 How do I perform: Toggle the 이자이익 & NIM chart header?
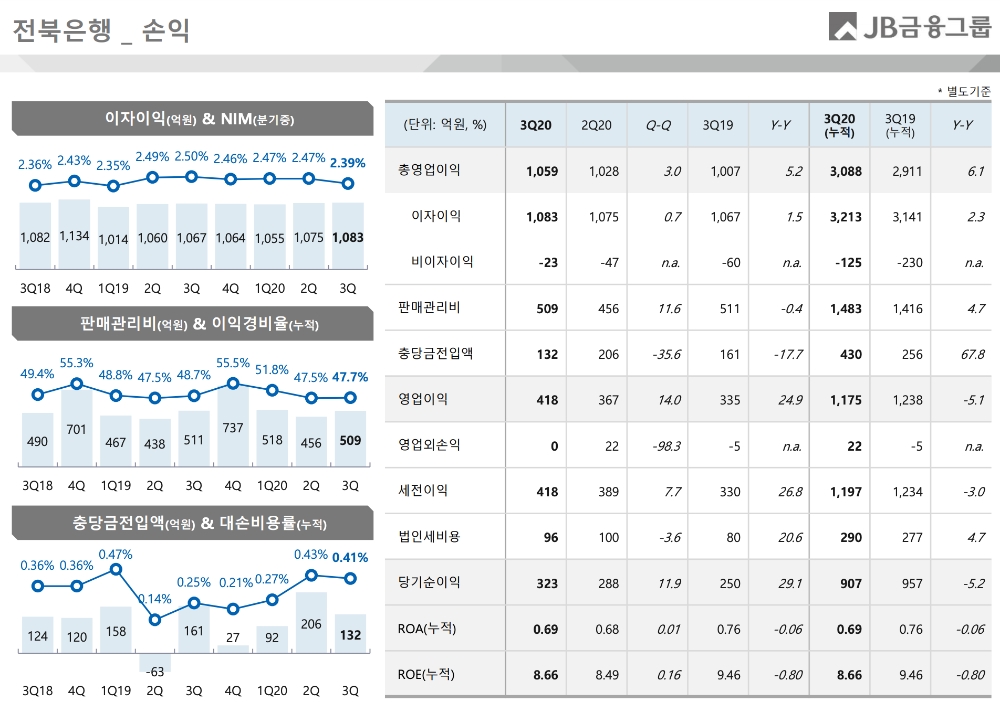[x=191, y=119]
